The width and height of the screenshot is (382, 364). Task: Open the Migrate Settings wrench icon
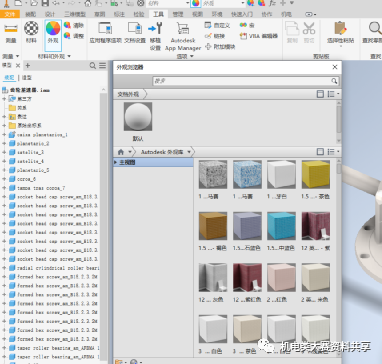pyautogui.click(x=155, y=28)
